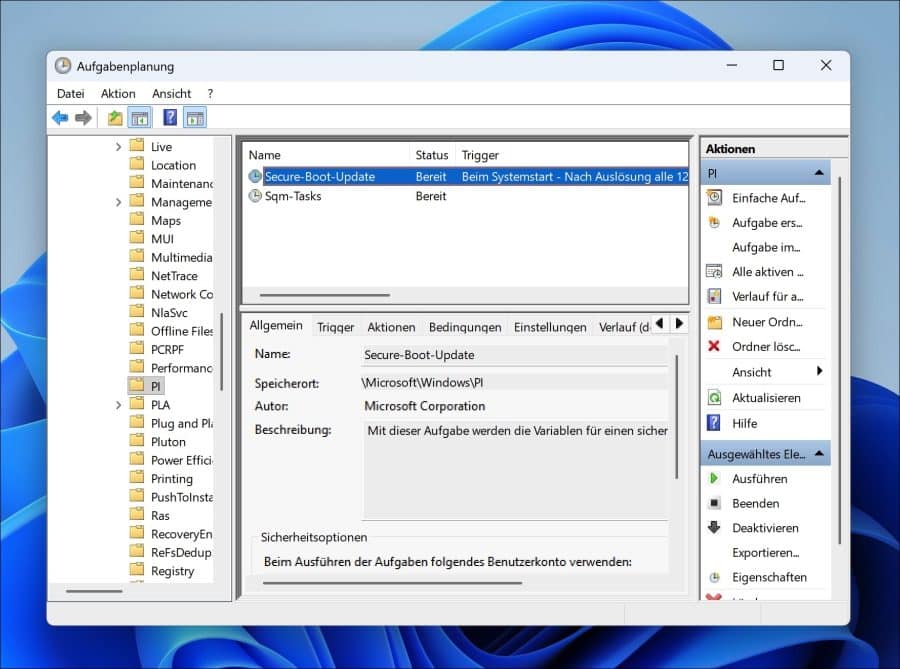Disable the task with the Deaktivieren arrow icon
The height and width of the screenshot is (669, 900).
point(716,527)
